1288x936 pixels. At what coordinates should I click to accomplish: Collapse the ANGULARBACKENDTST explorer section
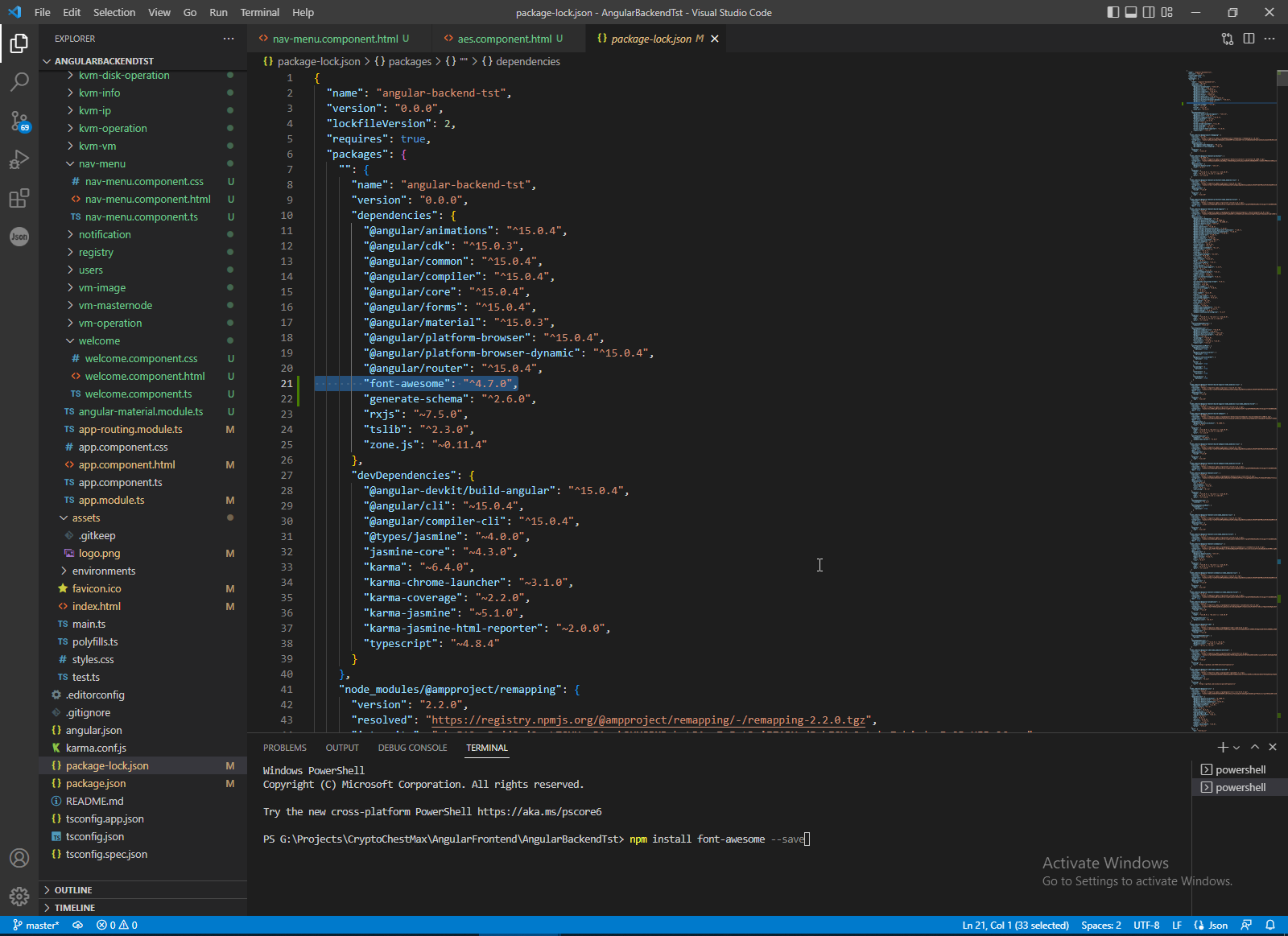pyautogui.click(x=142, y=61)
